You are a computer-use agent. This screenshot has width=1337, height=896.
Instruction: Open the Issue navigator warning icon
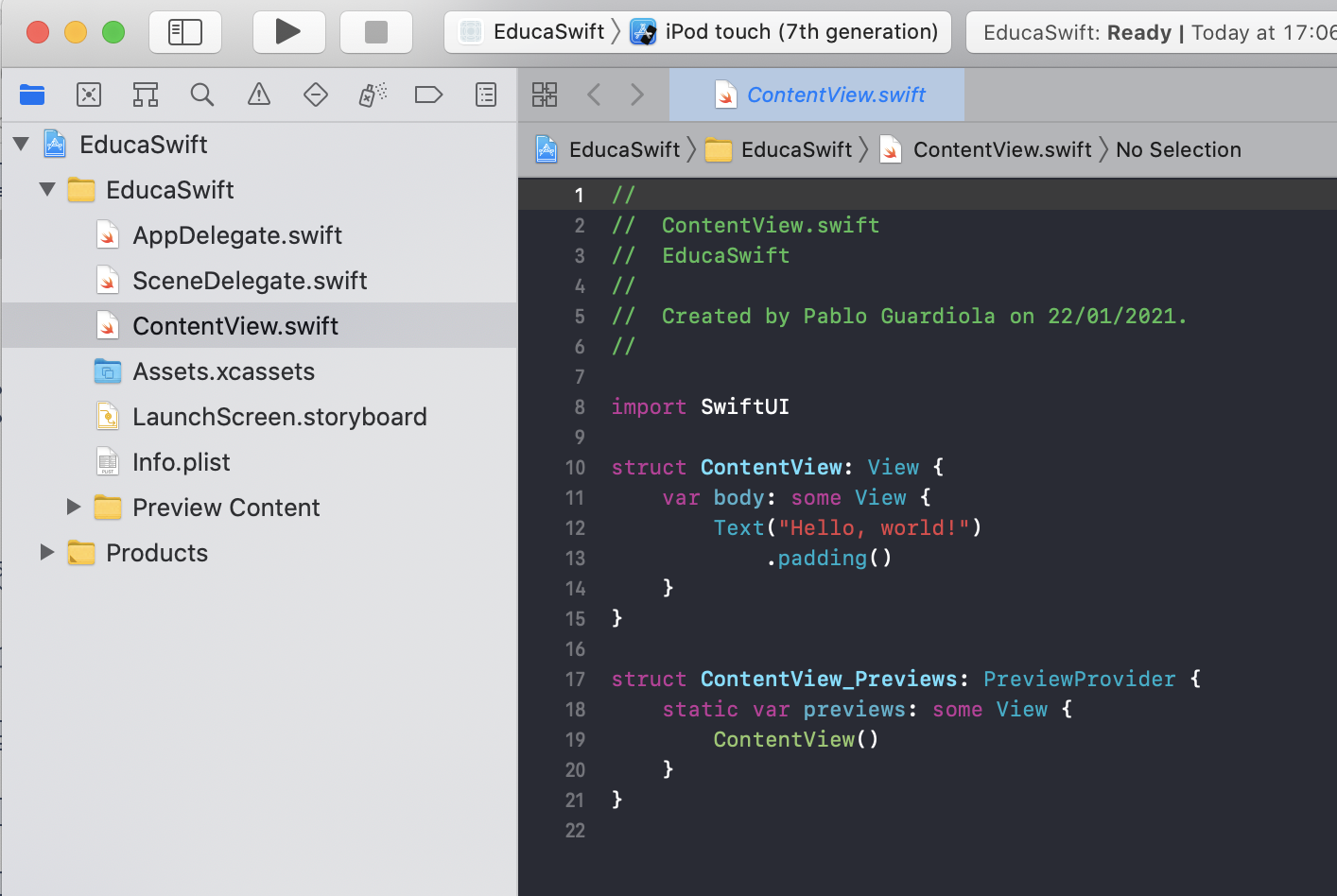click(259, 95)
